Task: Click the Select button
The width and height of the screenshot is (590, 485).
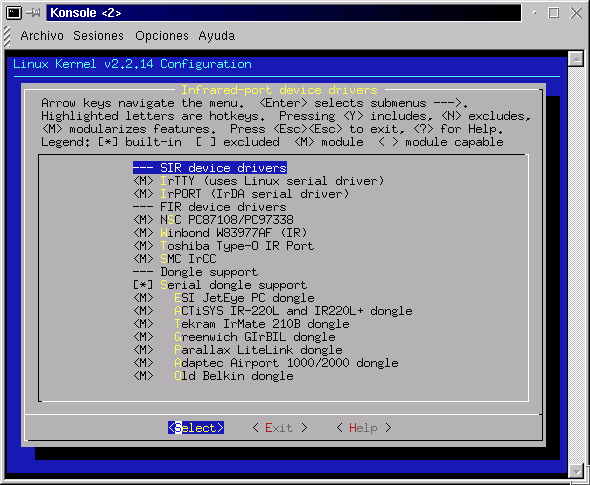Action: [196, 427]
